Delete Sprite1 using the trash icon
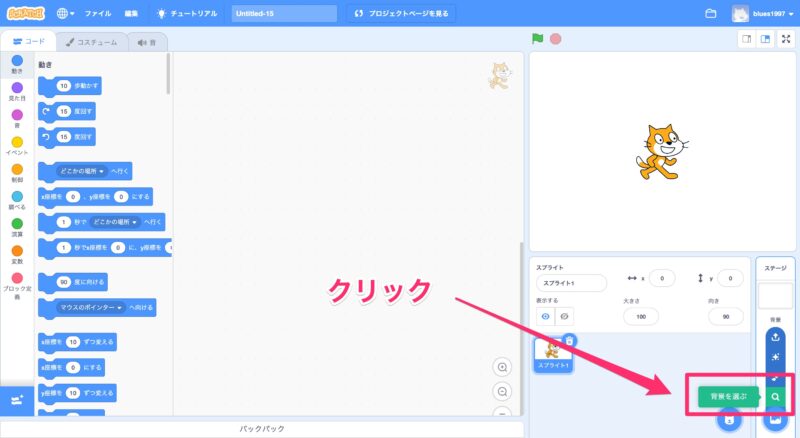Image resolution: width=800 pixels, height=438 pixels. point(569,340)
